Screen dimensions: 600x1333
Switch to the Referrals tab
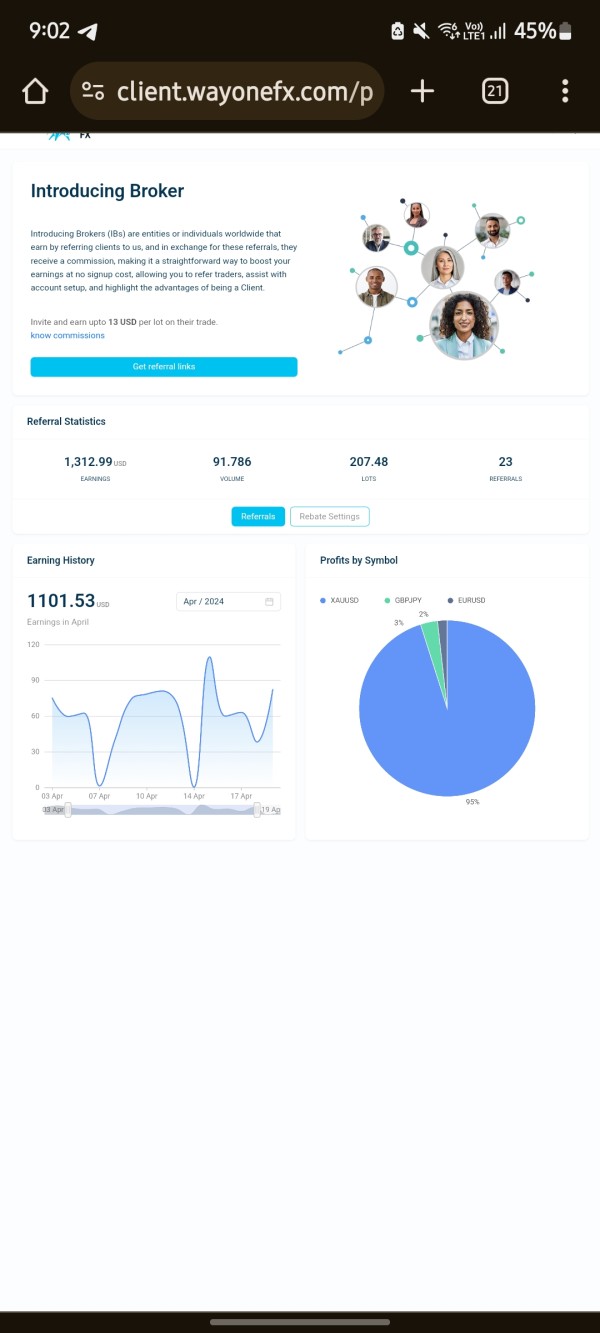tap(258, 516)
